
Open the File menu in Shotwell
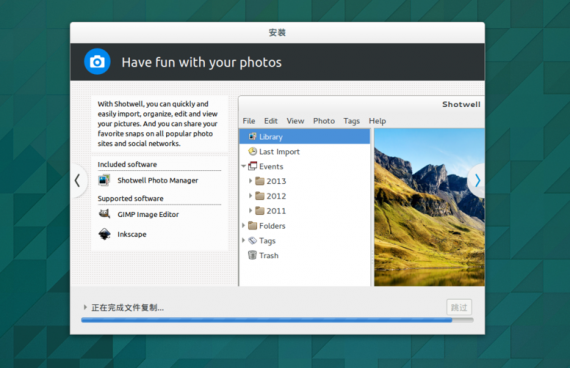tap(249, 121)
